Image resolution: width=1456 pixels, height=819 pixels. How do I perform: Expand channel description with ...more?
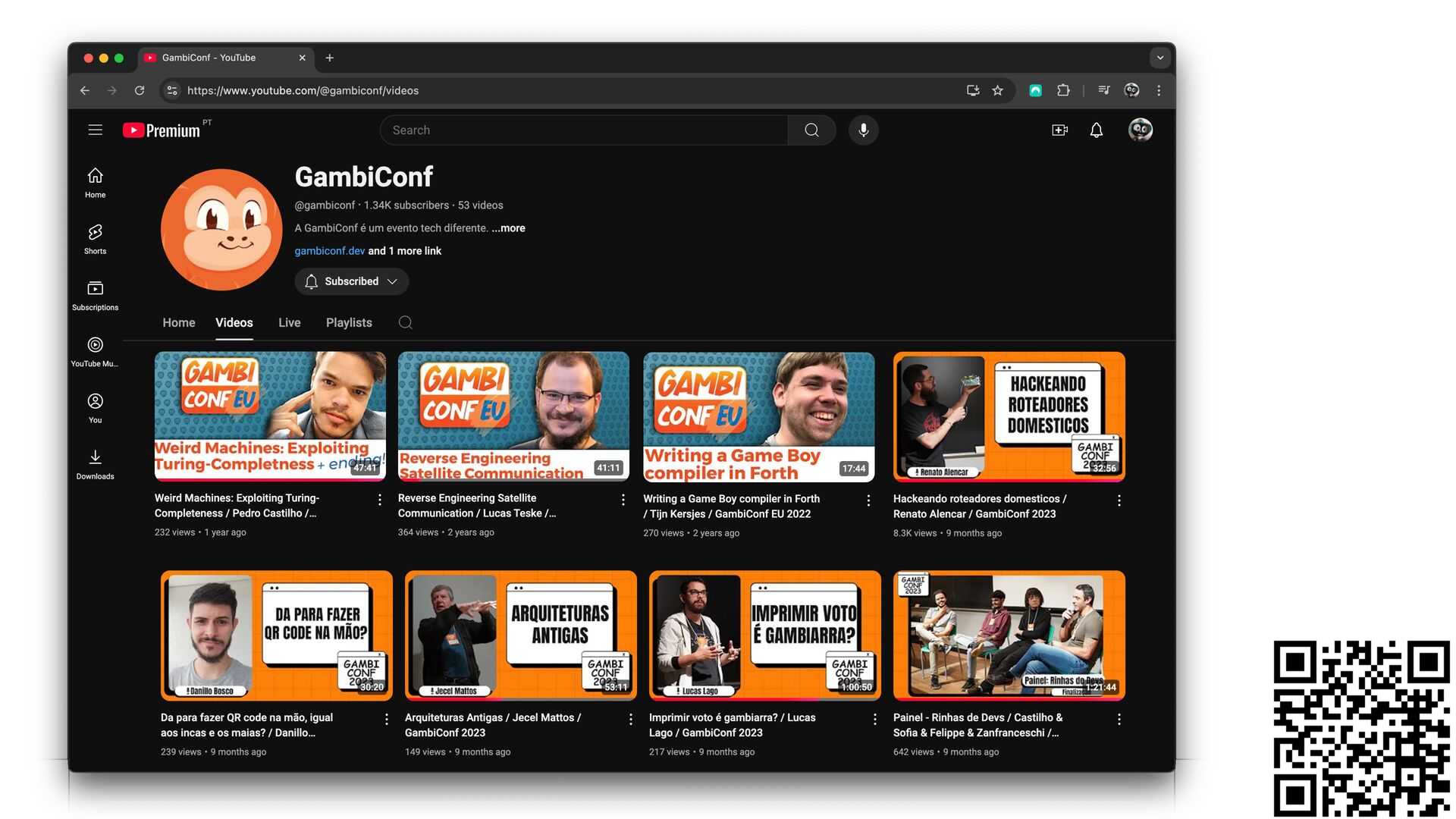click(508, 227)
